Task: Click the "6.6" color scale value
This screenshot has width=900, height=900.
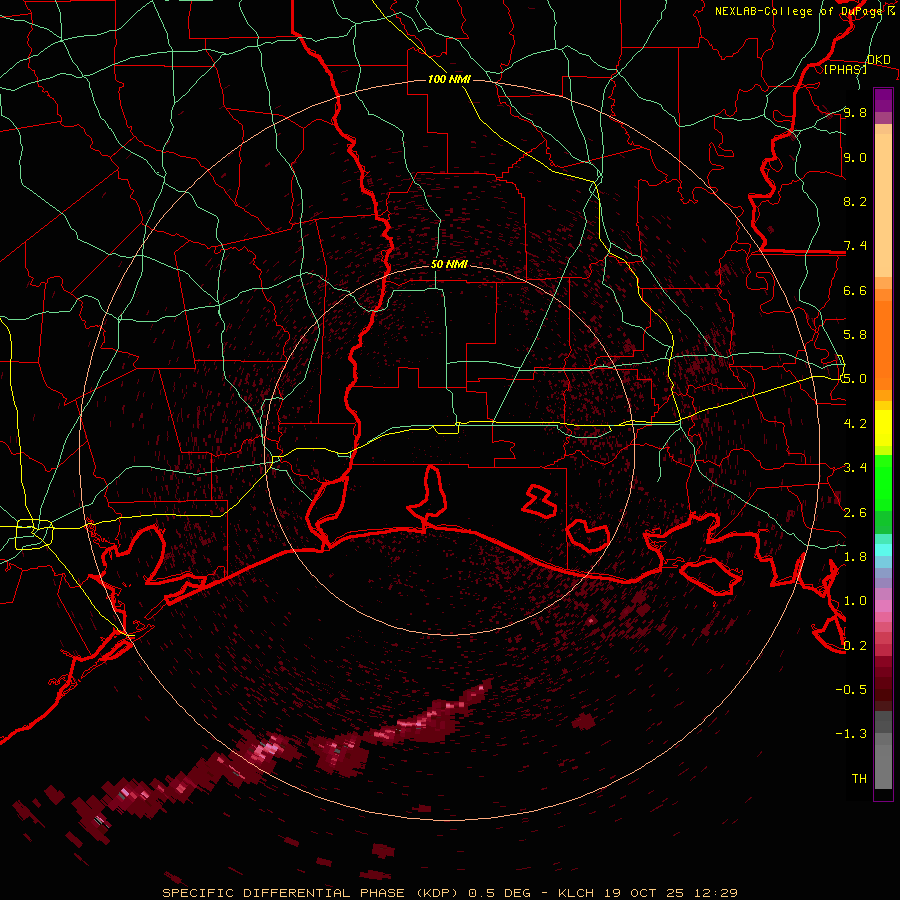Action: pos(855,290)
